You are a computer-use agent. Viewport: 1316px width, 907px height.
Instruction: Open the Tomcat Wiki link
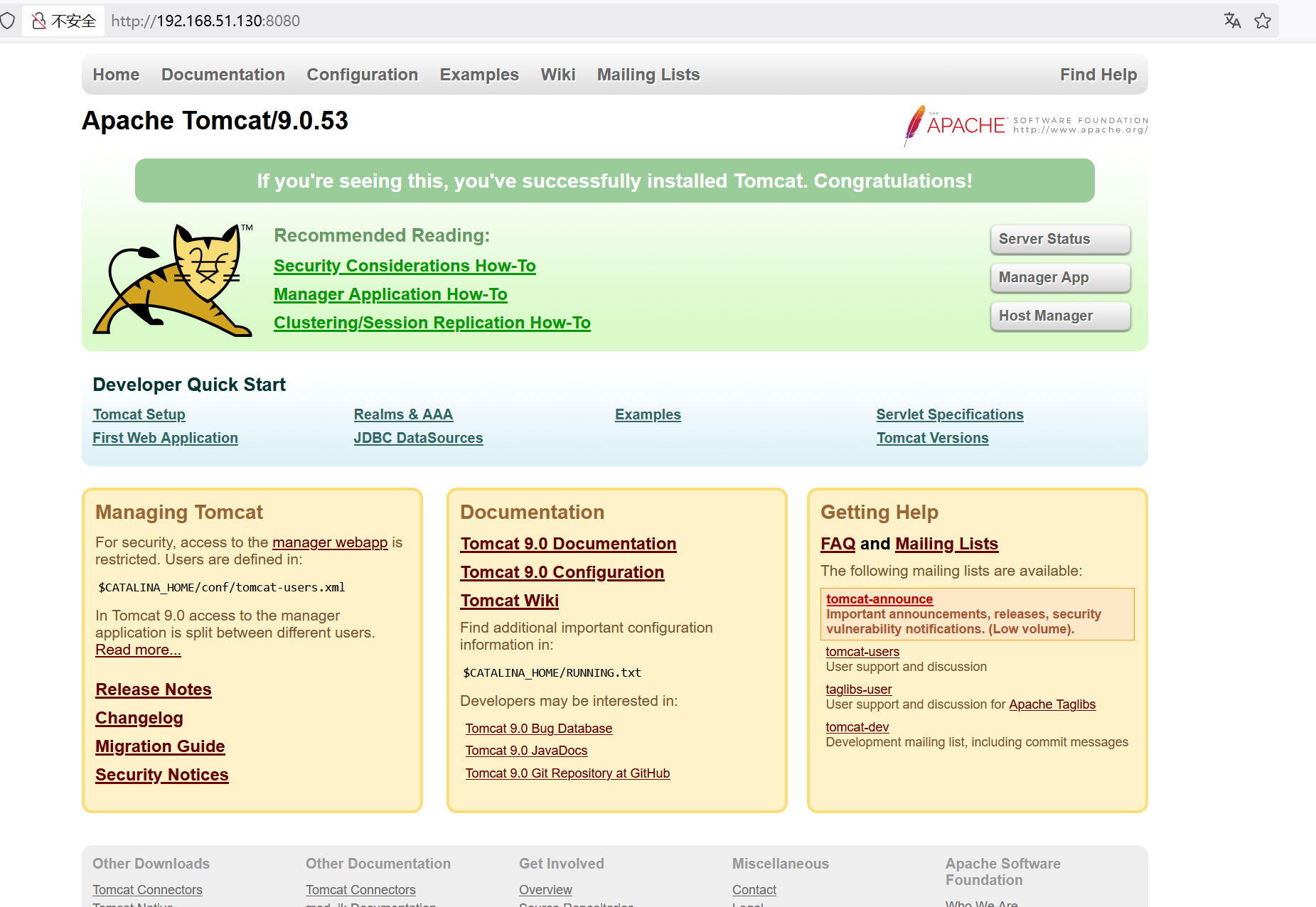[509, 601]
